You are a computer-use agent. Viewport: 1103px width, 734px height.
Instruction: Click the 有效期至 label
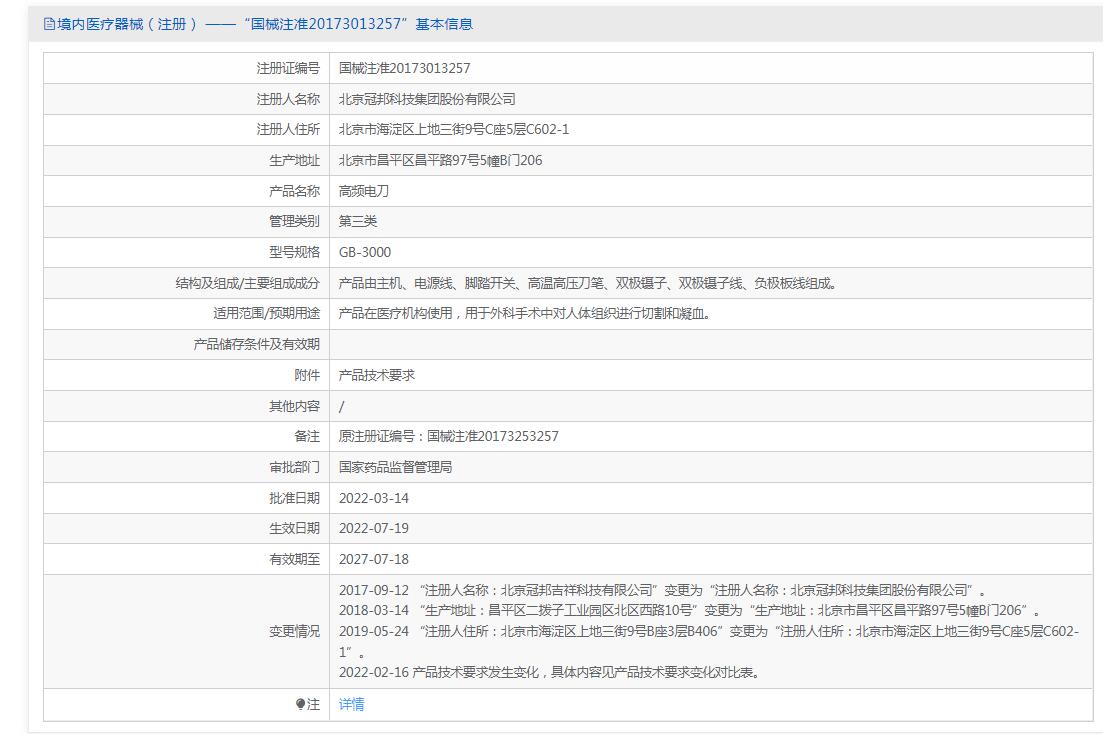click(x=294, y=559)
